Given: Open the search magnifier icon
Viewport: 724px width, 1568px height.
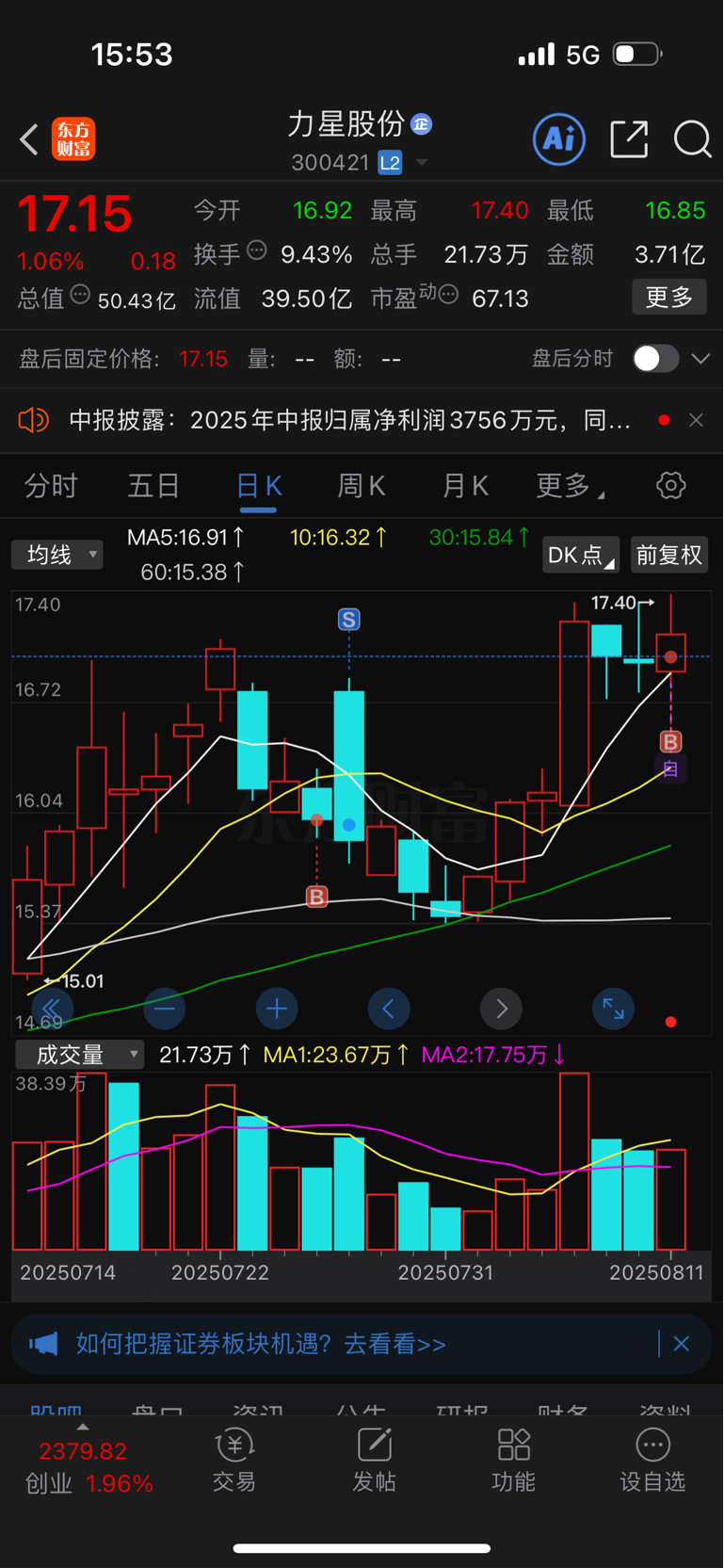Looking at the screenshot, I should [692, 139].
